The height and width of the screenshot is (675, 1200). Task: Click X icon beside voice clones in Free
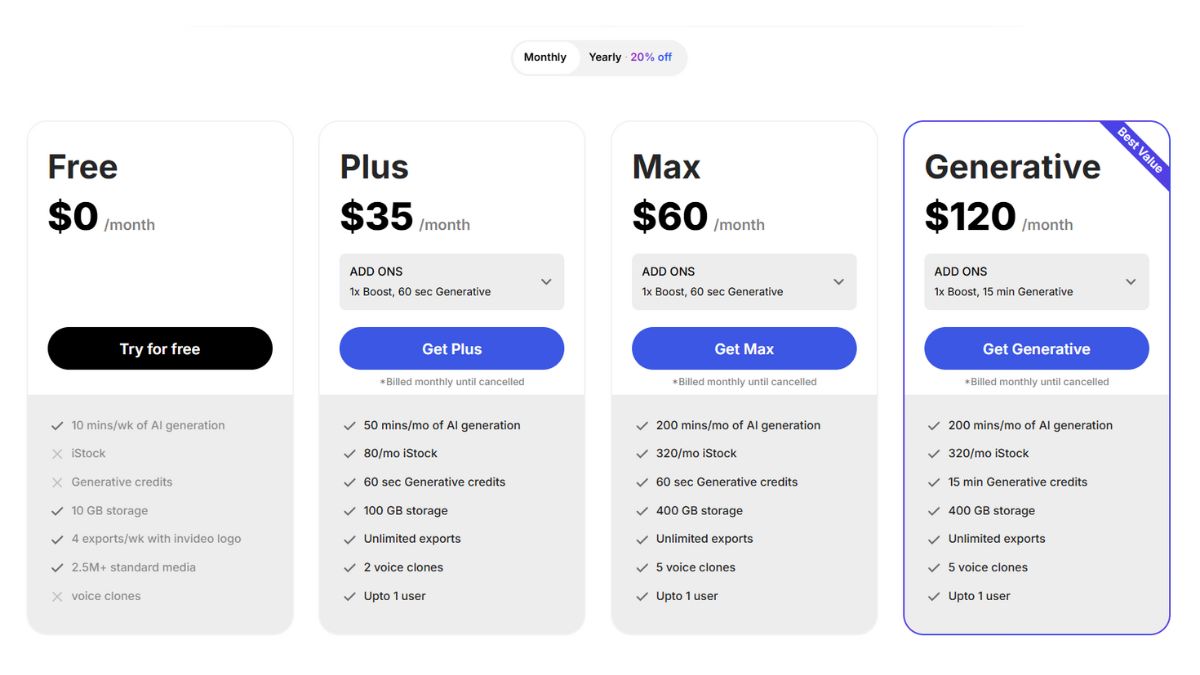tap(57, 596)
